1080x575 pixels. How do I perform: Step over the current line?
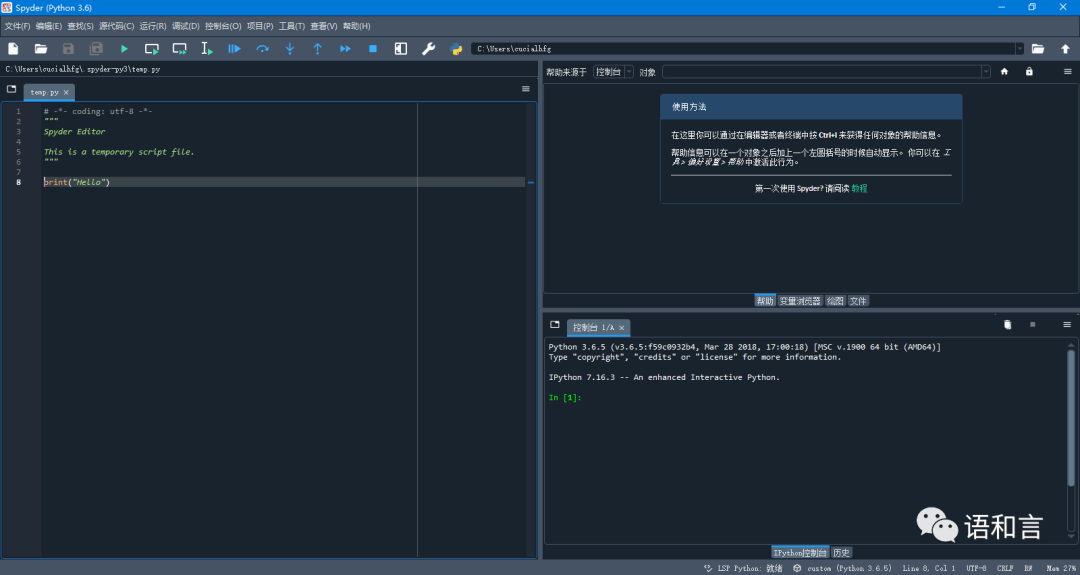[262, 49]
